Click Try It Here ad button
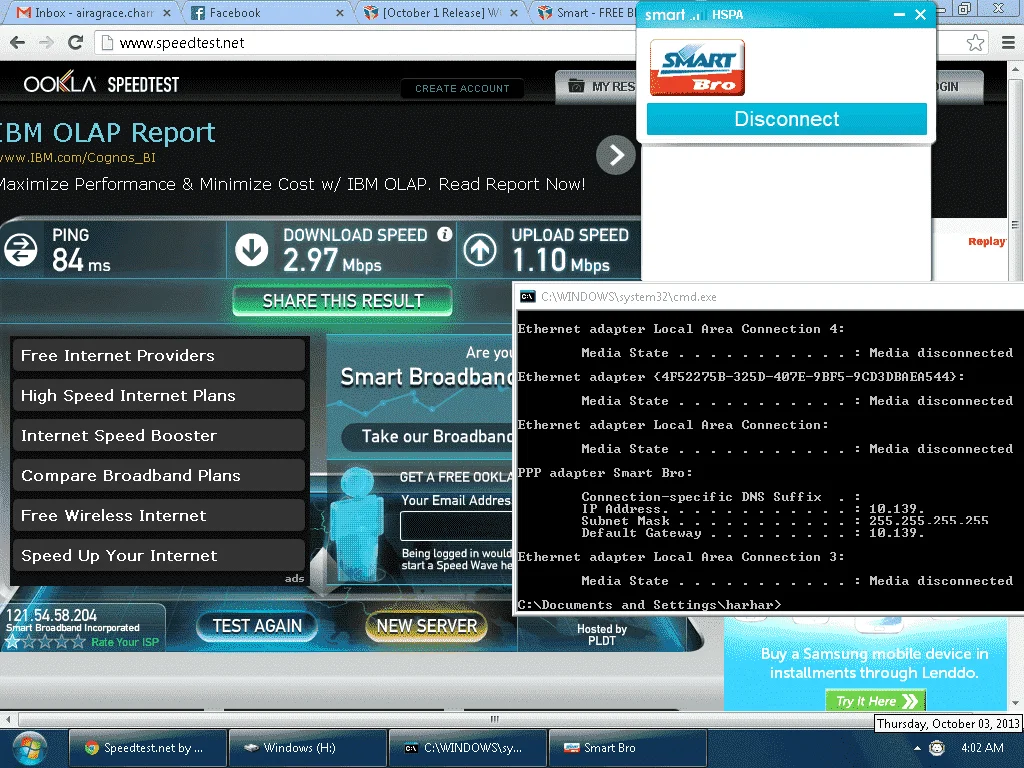 coord(875,701)
